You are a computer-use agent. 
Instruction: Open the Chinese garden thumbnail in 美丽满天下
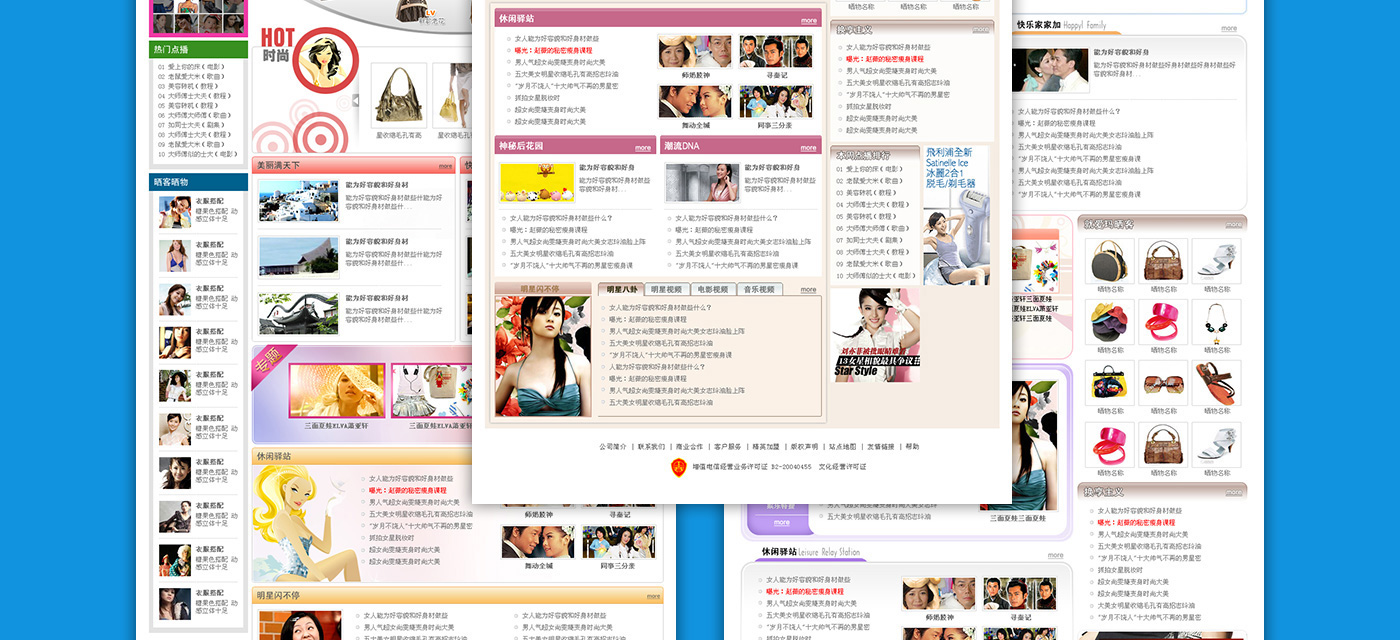click(x=298, y=313)
